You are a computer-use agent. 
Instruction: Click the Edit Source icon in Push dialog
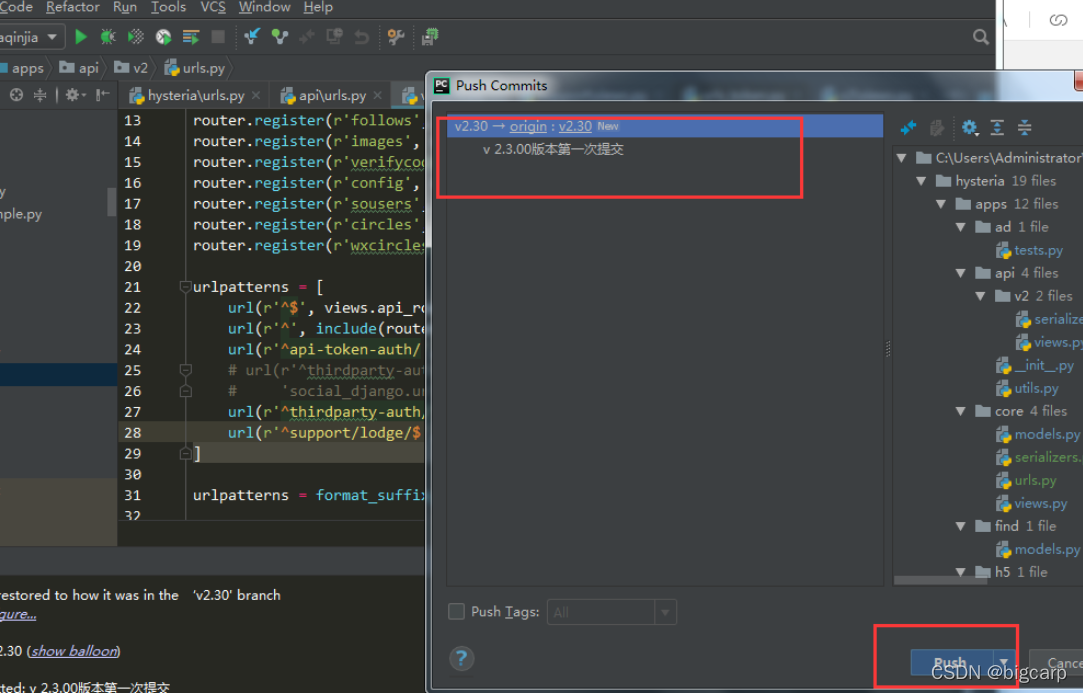pyautogui.click(x=937, y=127)
